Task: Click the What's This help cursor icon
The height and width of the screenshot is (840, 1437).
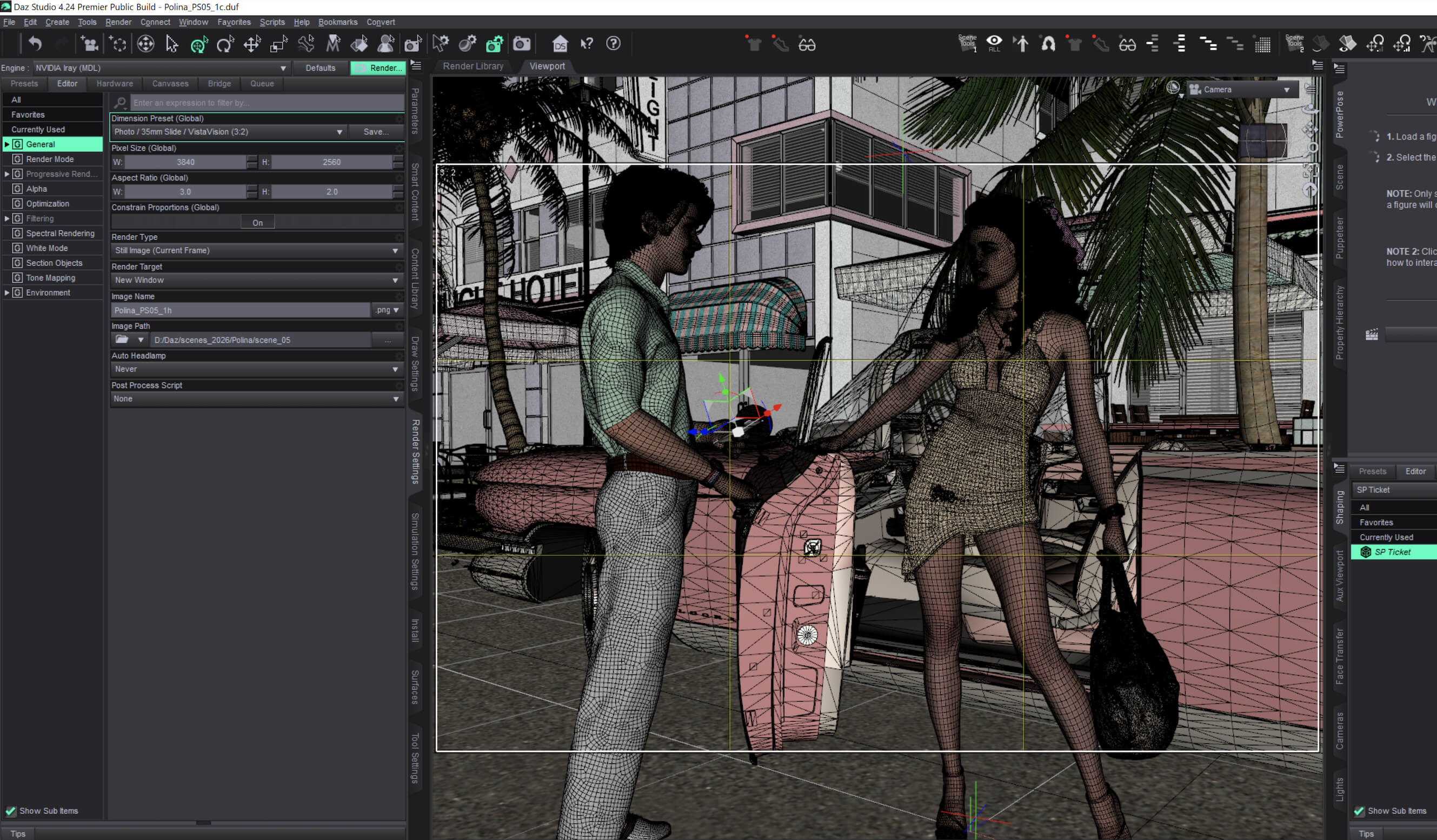Action: pyautogui.click(x=586, y=44)
